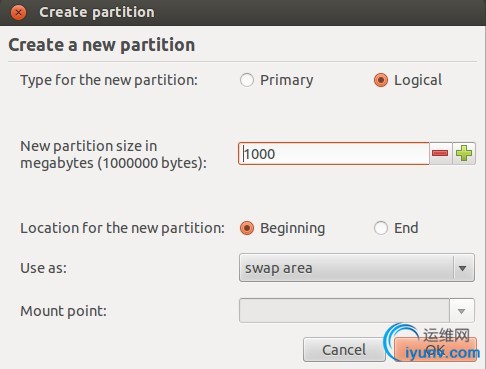Close the Create partition dialog via red X
Image resolution: width=486 pixels, height=369 pixels.
click(18, 13)
